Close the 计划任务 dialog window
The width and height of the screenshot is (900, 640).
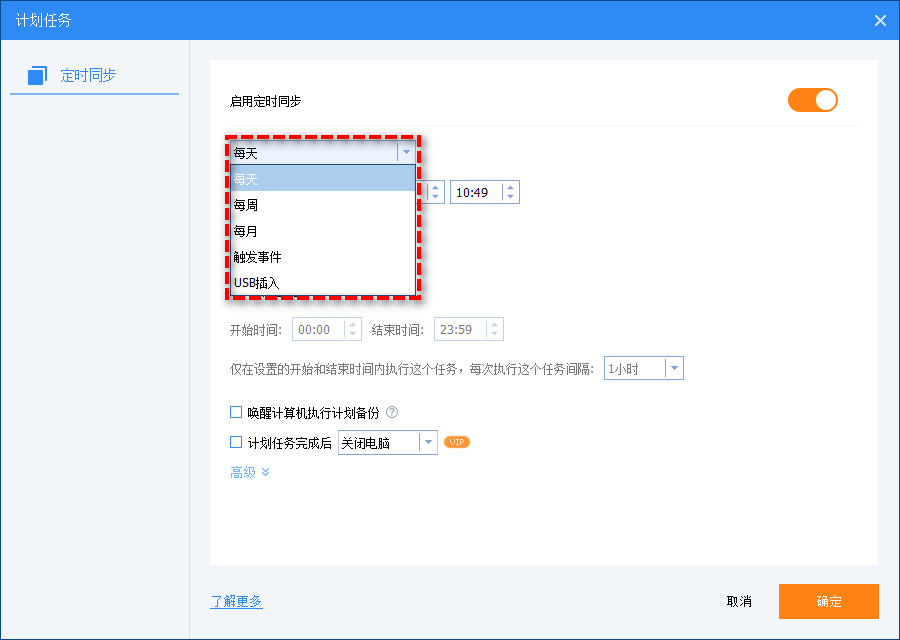pos(880,20)
